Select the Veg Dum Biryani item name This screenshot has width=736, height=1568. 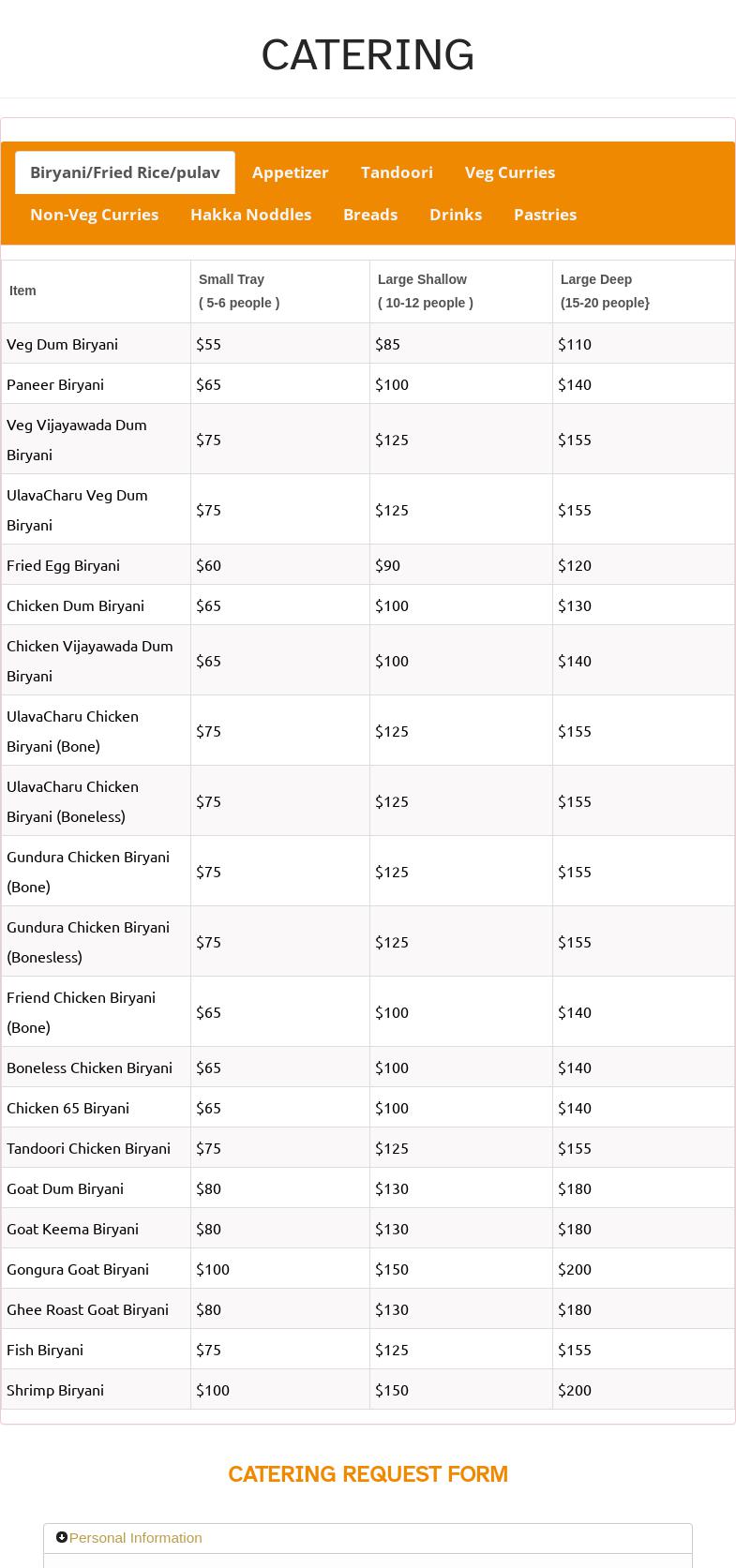coord(62,344)
